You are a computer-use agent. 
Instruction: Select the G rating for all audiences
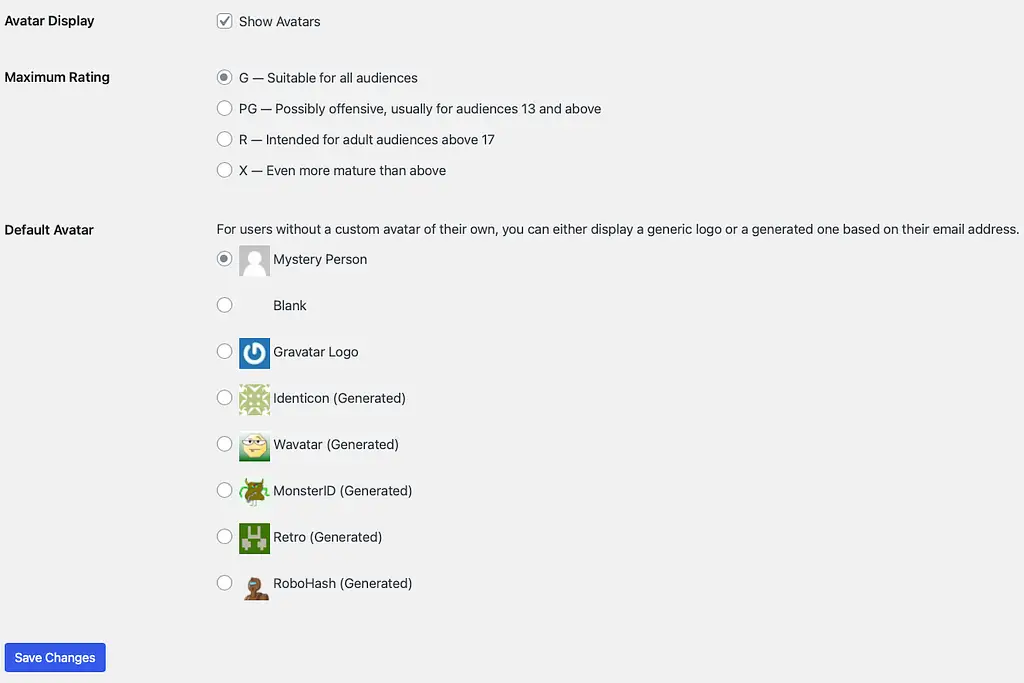coord(224,77)
